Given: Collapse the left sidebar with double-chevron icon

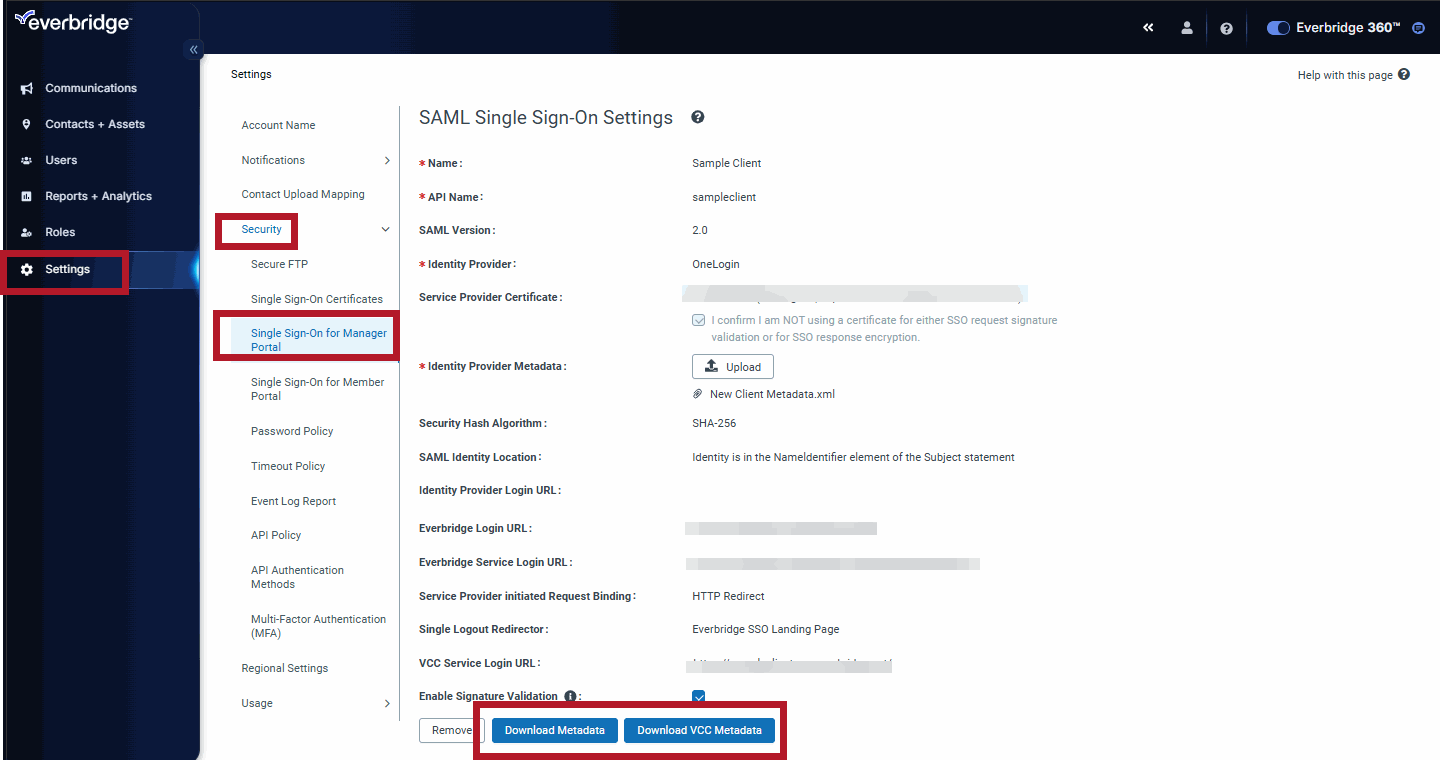Looking at the screenshot, I should (194, 49).
